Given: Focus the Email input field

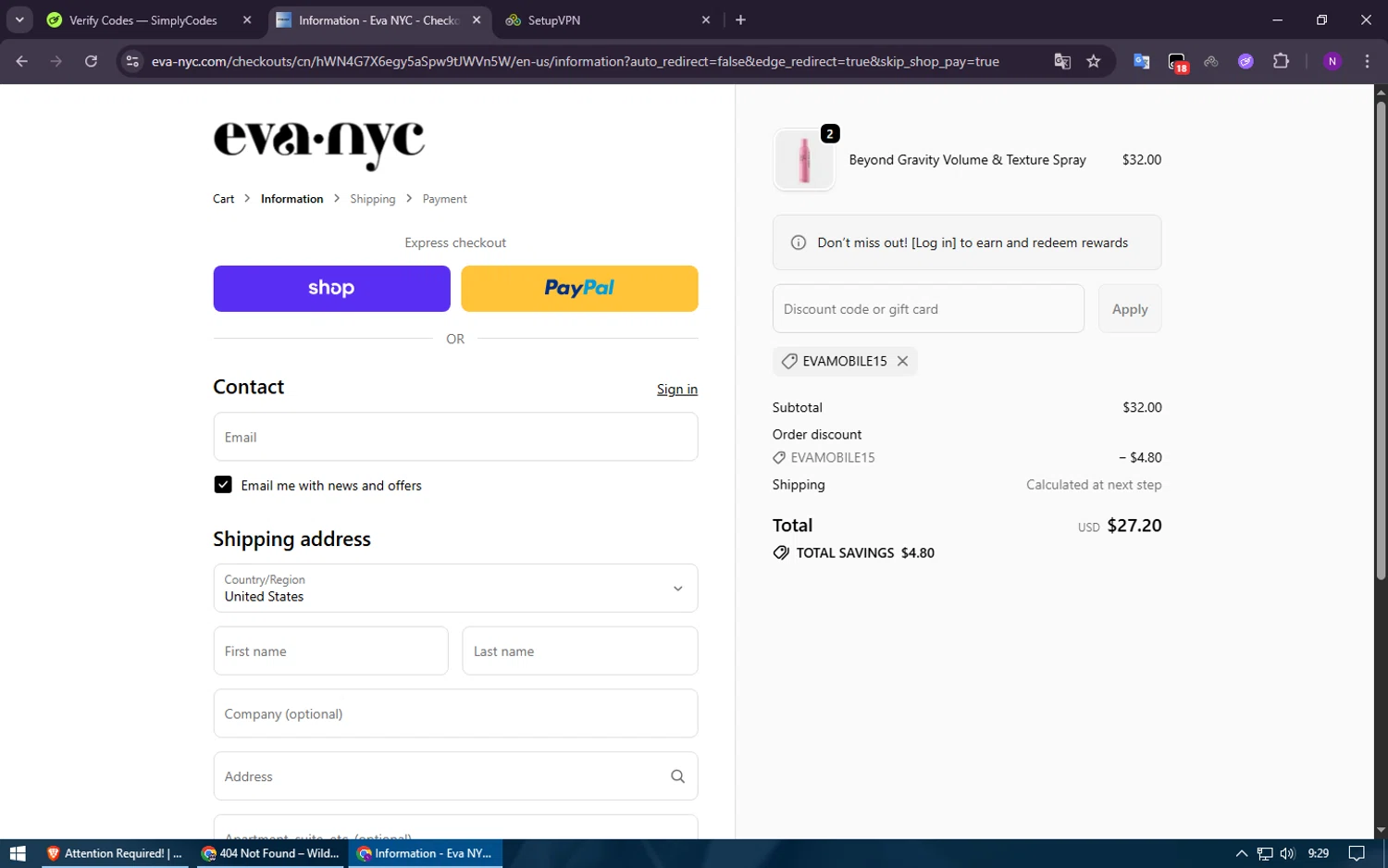Looking at the screenshot, I should 455,437.
